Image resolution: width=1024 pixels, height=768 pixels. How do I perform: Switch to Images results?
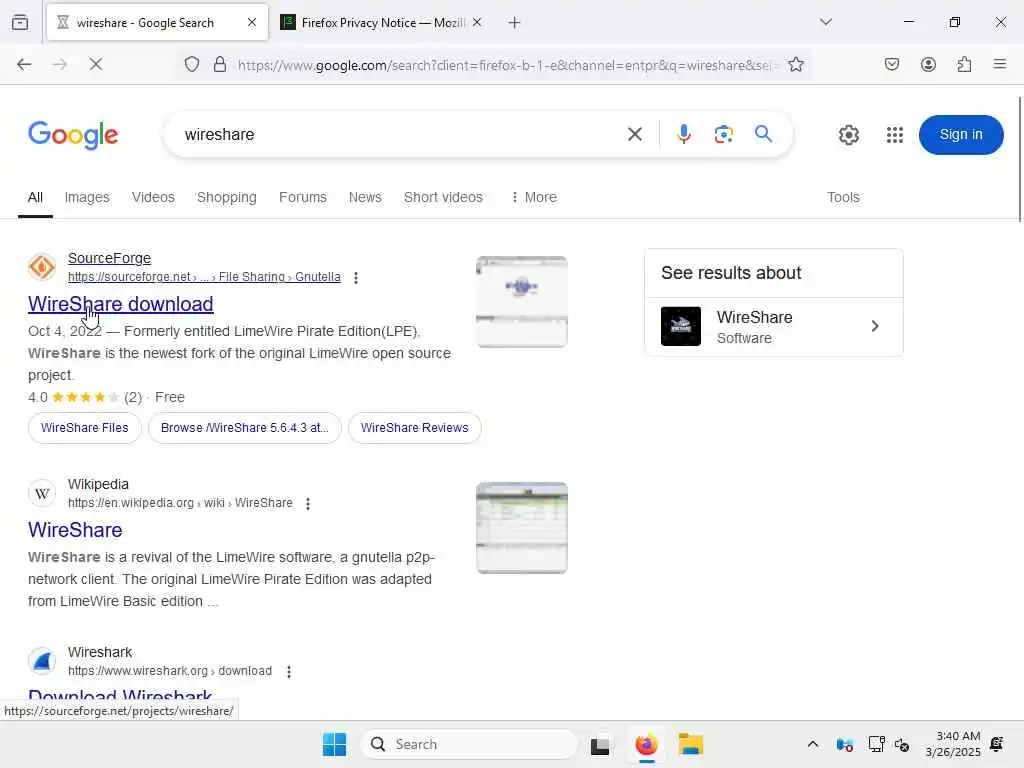[x=87, y=197]
